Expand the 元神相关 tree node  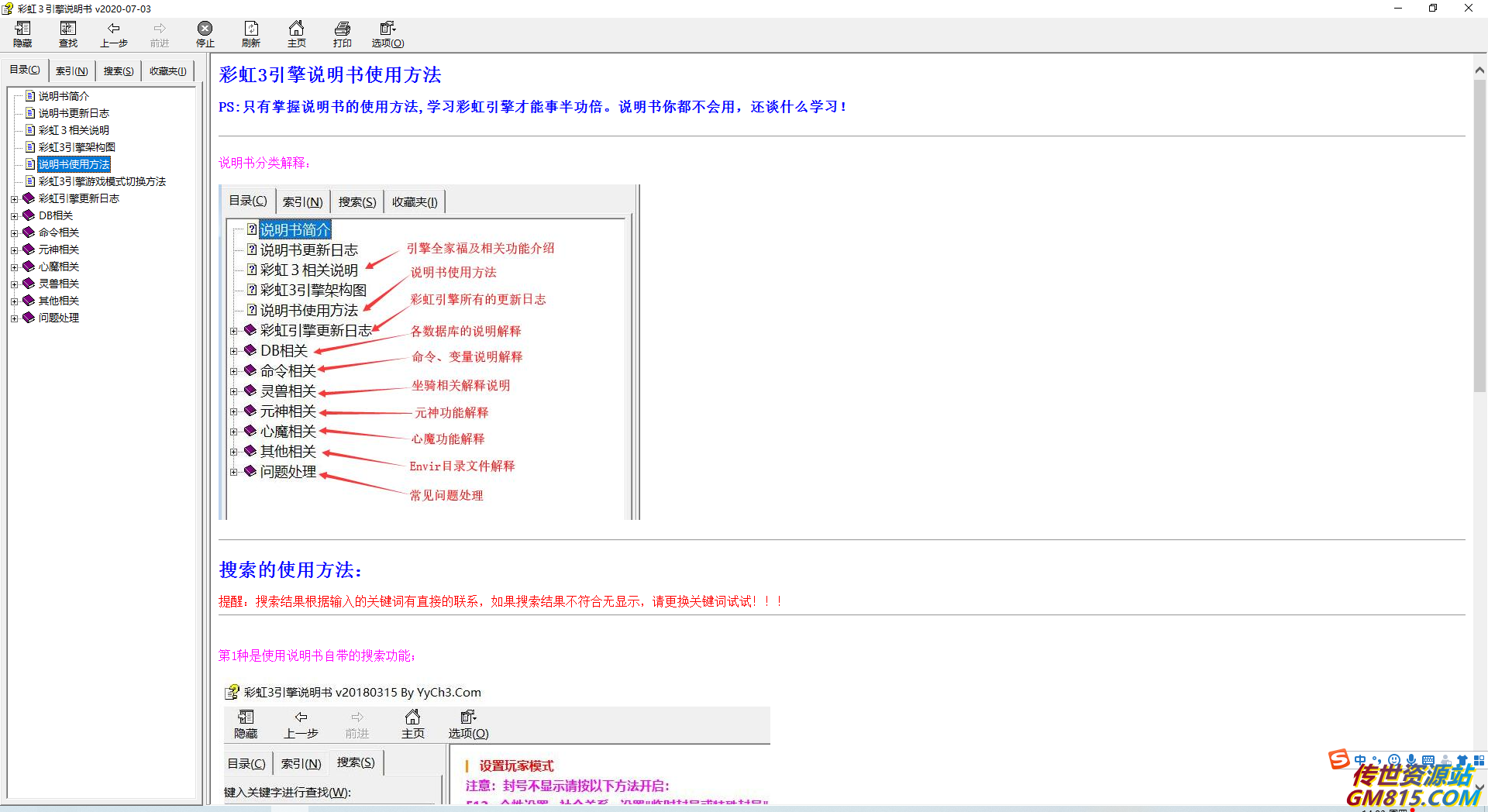tap(14, 250)
